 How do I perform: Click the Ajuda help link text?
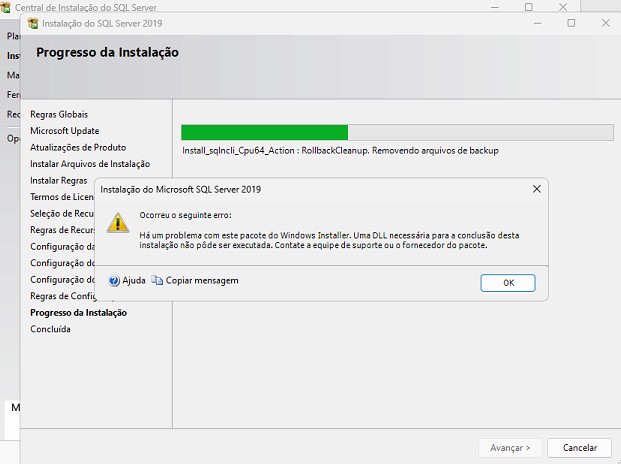134,280
